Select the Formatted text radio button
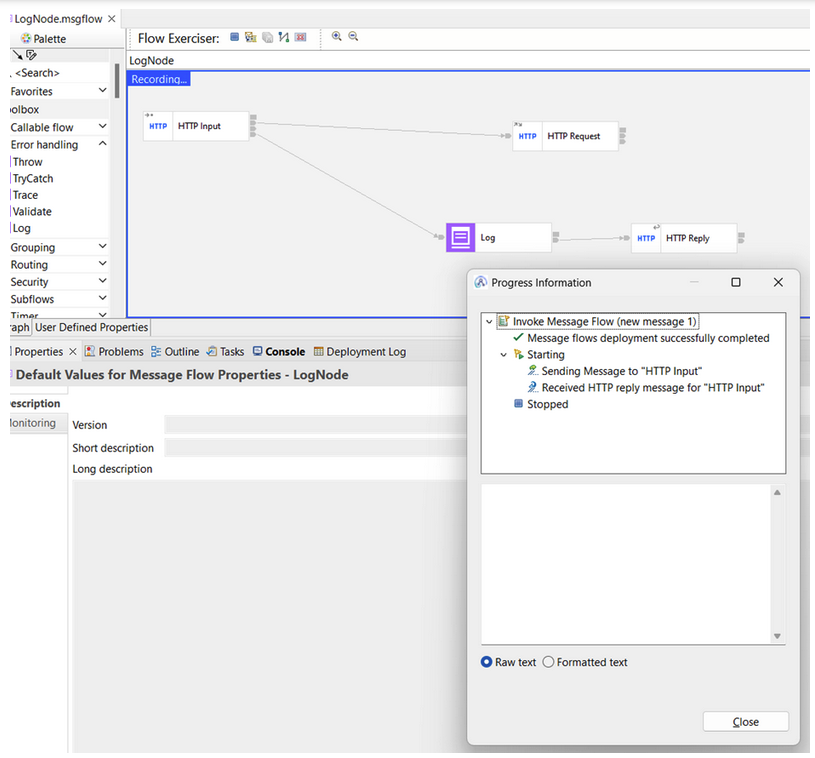815x758 pixels. click(548, 662)
